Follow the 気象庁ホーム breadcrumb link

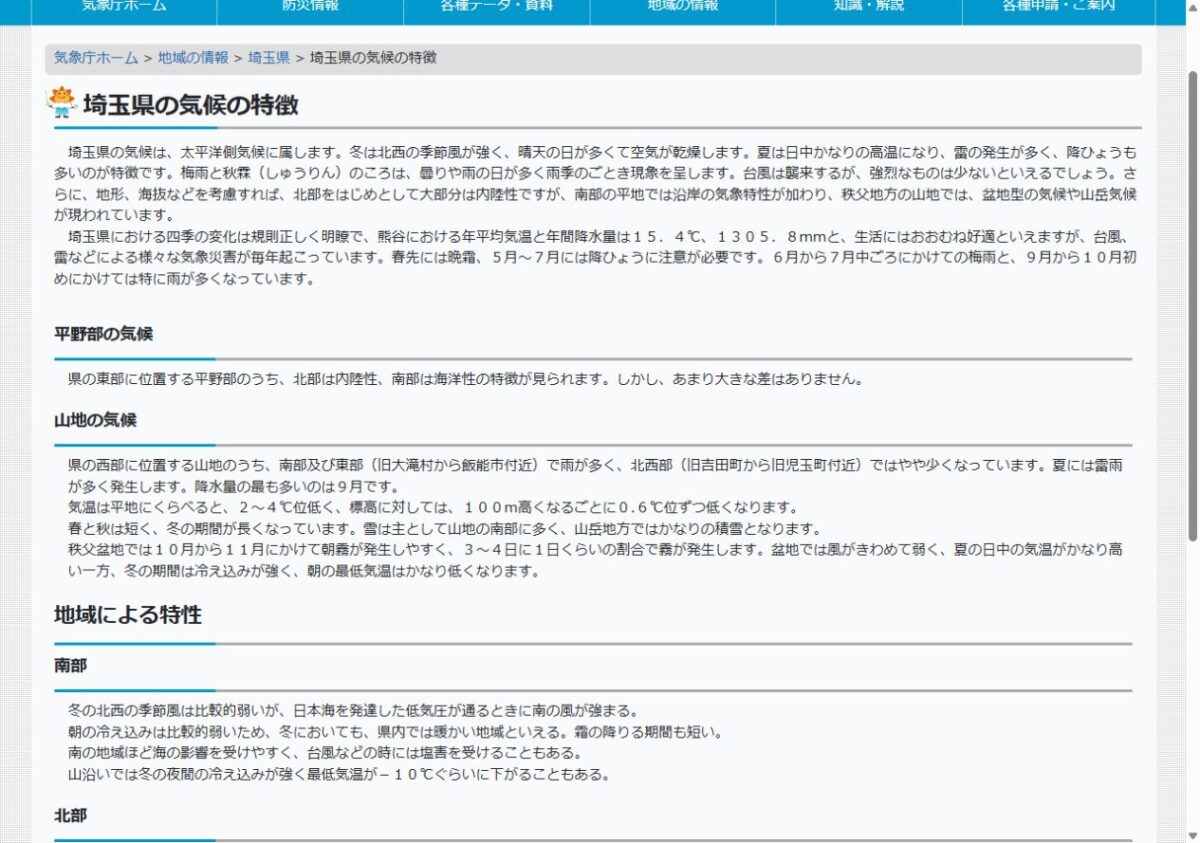pos(96,58)
